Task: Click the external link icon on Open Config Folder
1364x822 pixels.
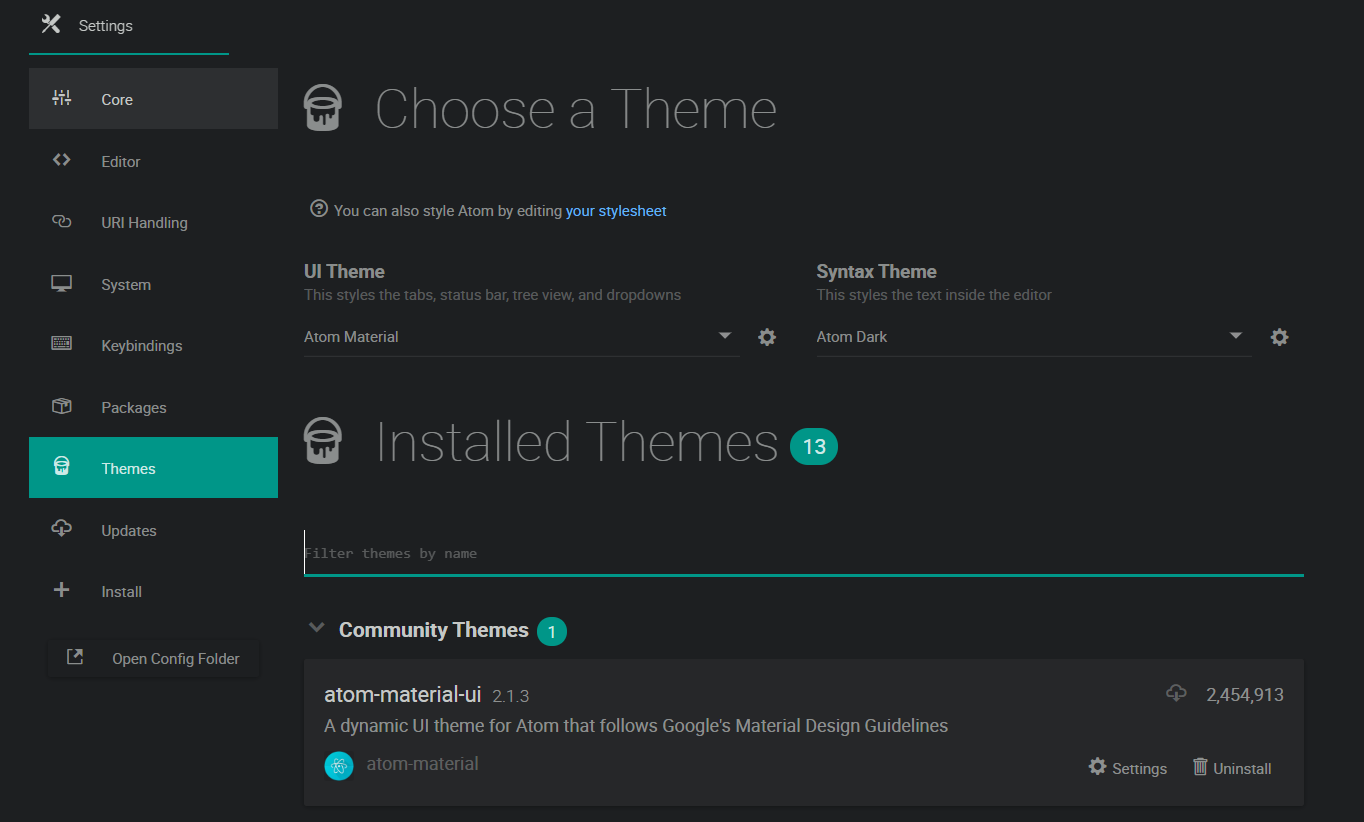Action: click(x=75, y=657)
